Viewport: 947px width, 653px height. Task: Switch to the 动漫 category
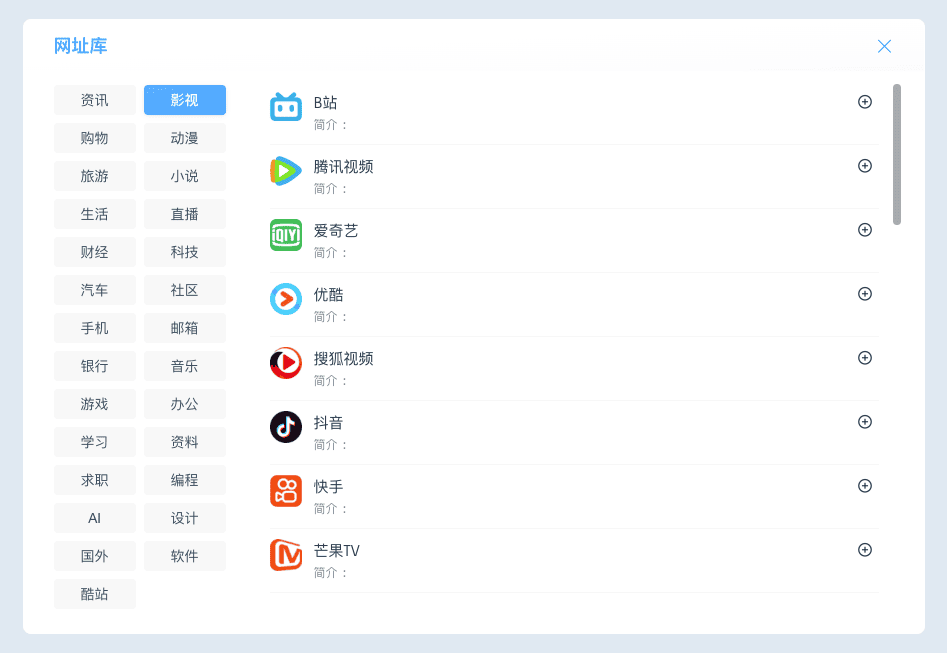tap(185, 138)
